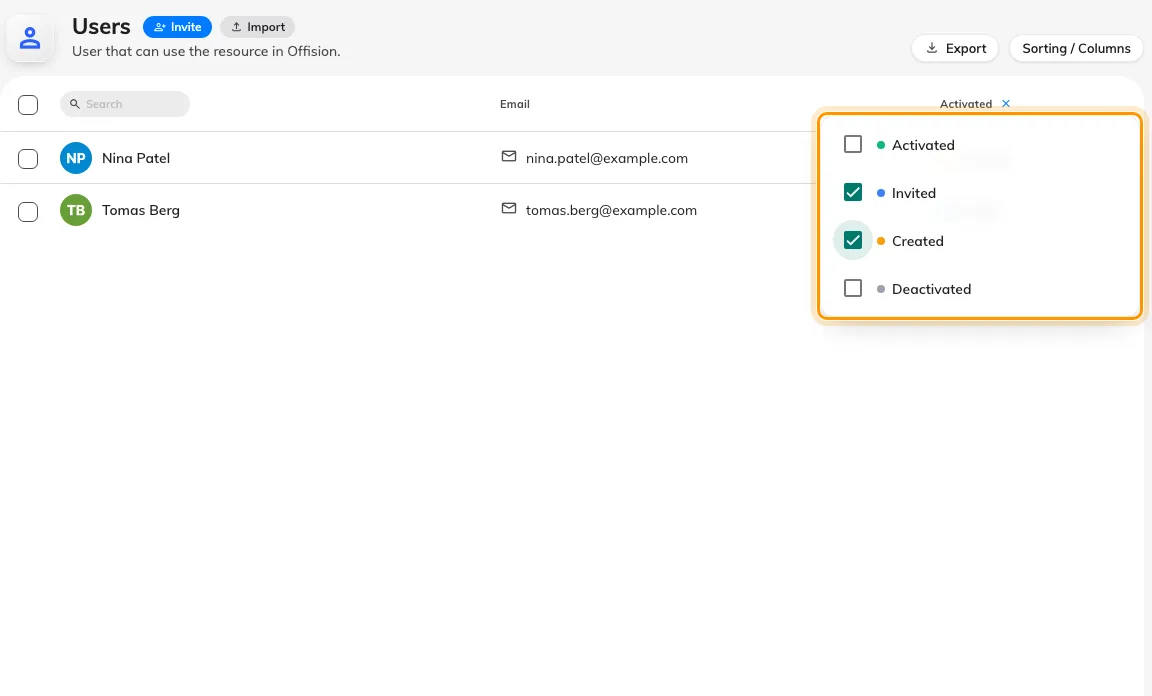
Task: Click the envelope icon beside nina.patel@example.com
Action: tap(508, 157)
